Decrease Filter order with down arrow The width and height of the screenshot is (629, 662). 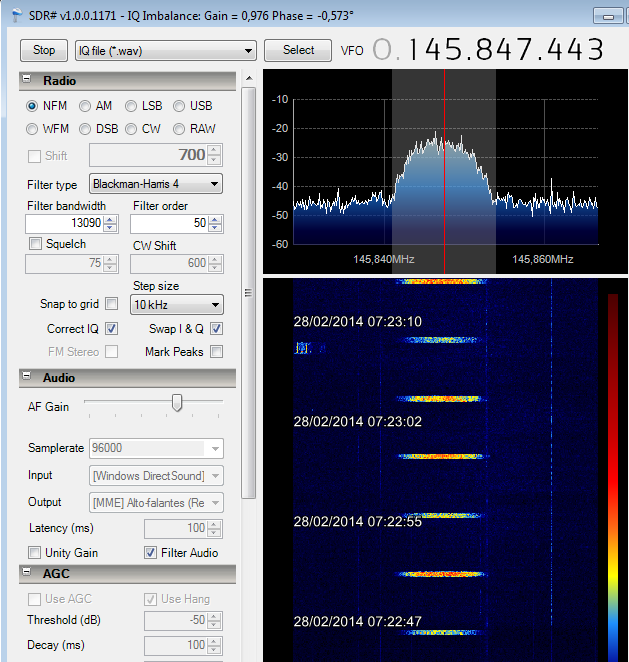pos(215,228)
